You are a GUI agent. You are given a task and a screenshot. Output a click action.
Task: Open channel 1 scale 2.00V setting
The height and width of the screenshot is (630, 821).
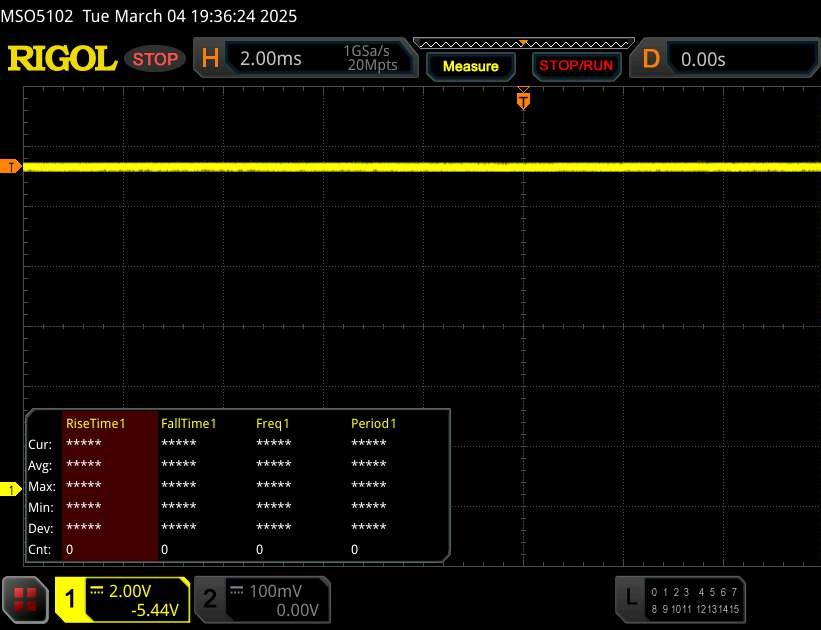[x=130, y=591]
